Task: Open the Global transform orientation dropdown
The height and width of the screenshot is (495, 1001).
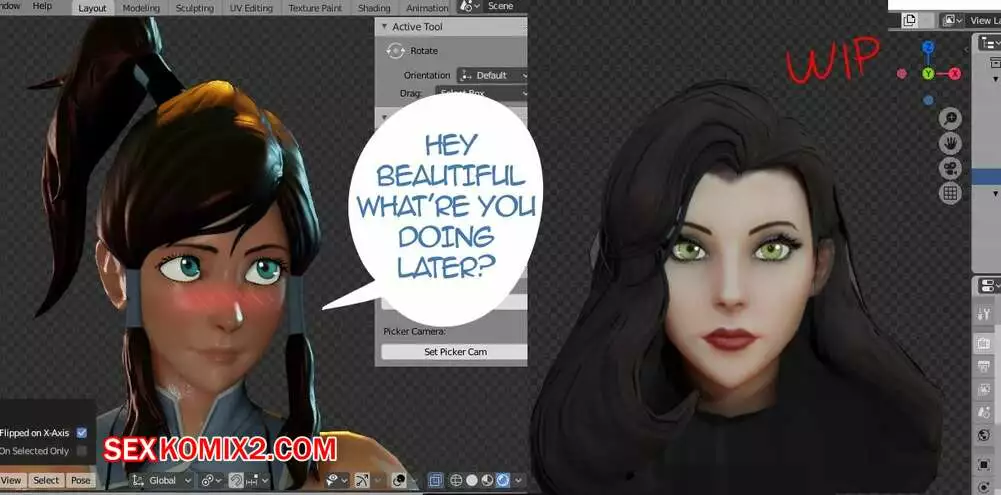Action: (162, 481)
